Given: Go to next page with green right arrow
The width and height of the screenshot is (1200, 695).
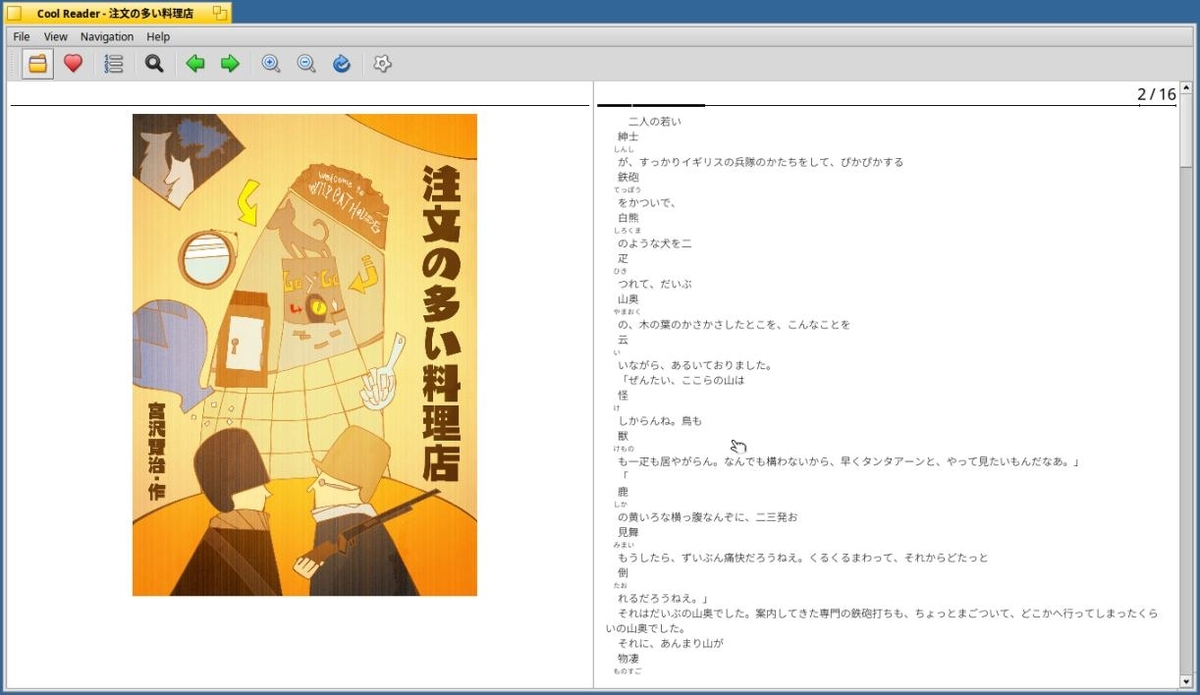Looking at the screenshot, I should (230, 64).
